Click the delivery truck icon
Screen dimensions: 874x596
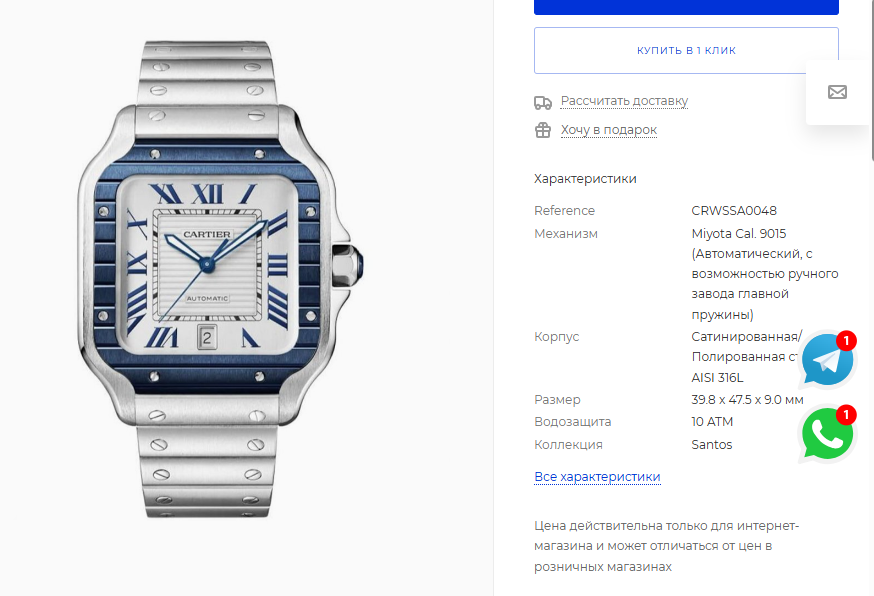(x=543, y=102)
